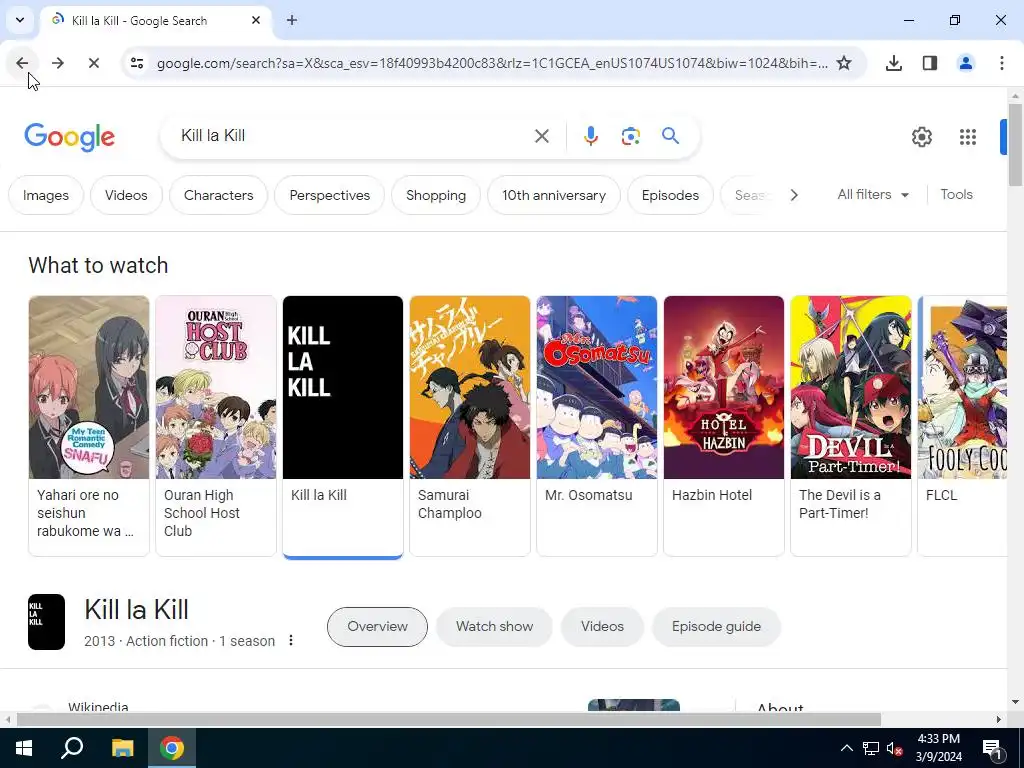Open a new tab with the plus button
Viewport: 1024px width, 768px height.
tap(292, 20)
